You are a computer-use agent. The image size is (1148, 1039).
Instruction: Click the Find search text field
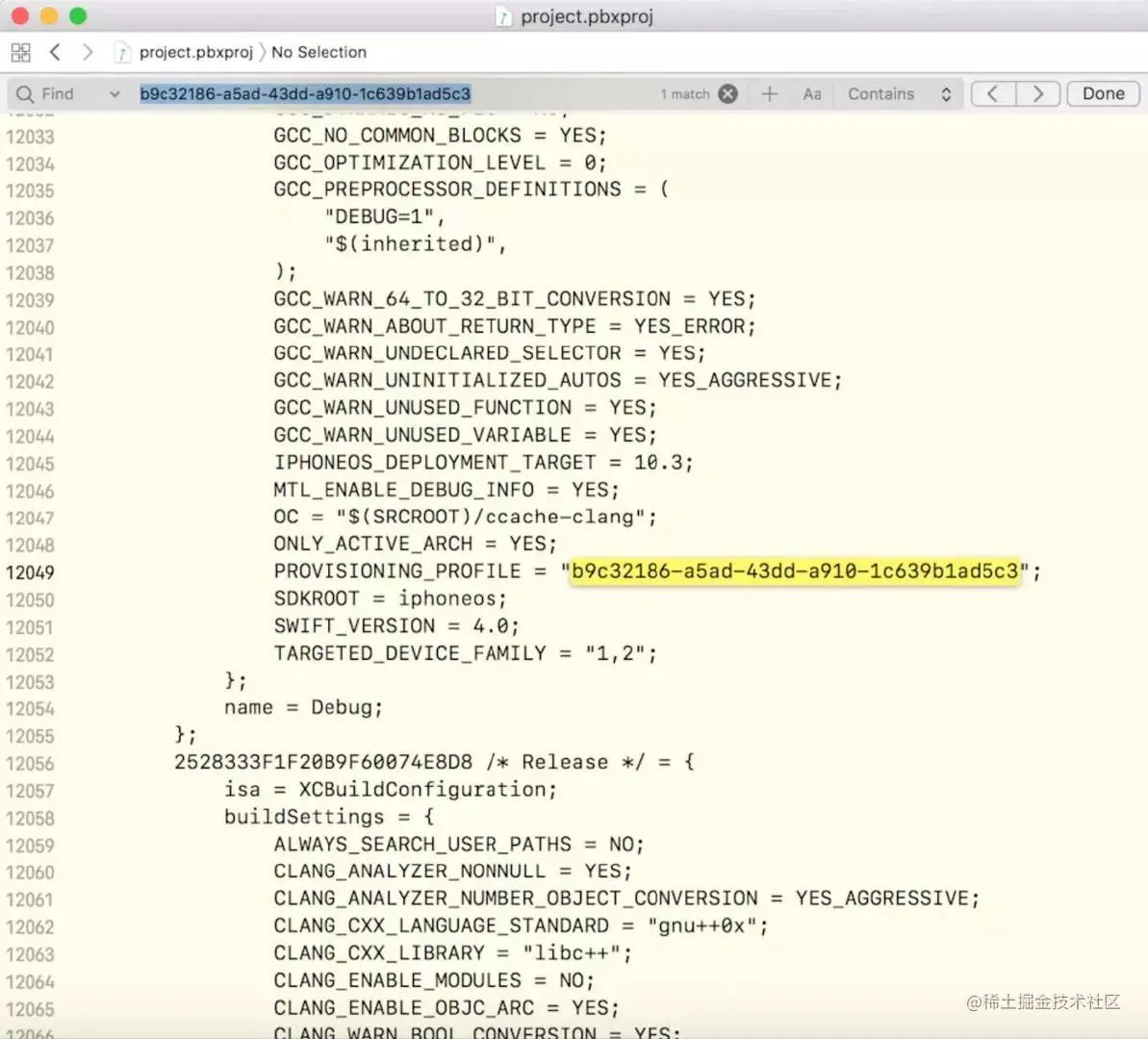point(395,93)
